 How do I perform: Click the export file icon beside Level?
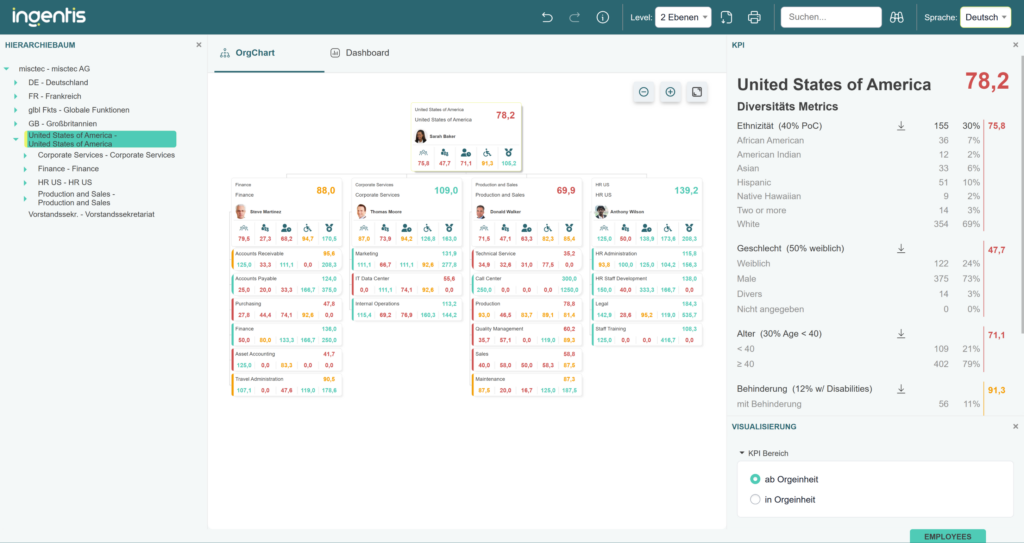[x=726, y=18]
